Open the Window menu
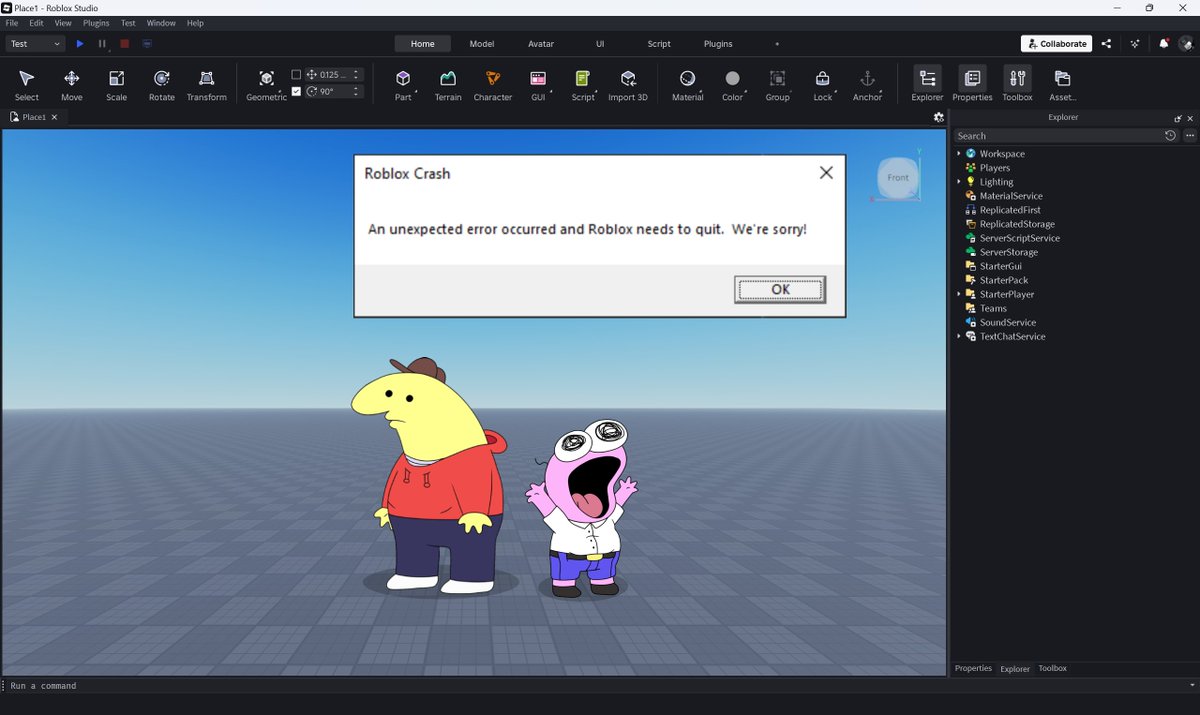 161,23
